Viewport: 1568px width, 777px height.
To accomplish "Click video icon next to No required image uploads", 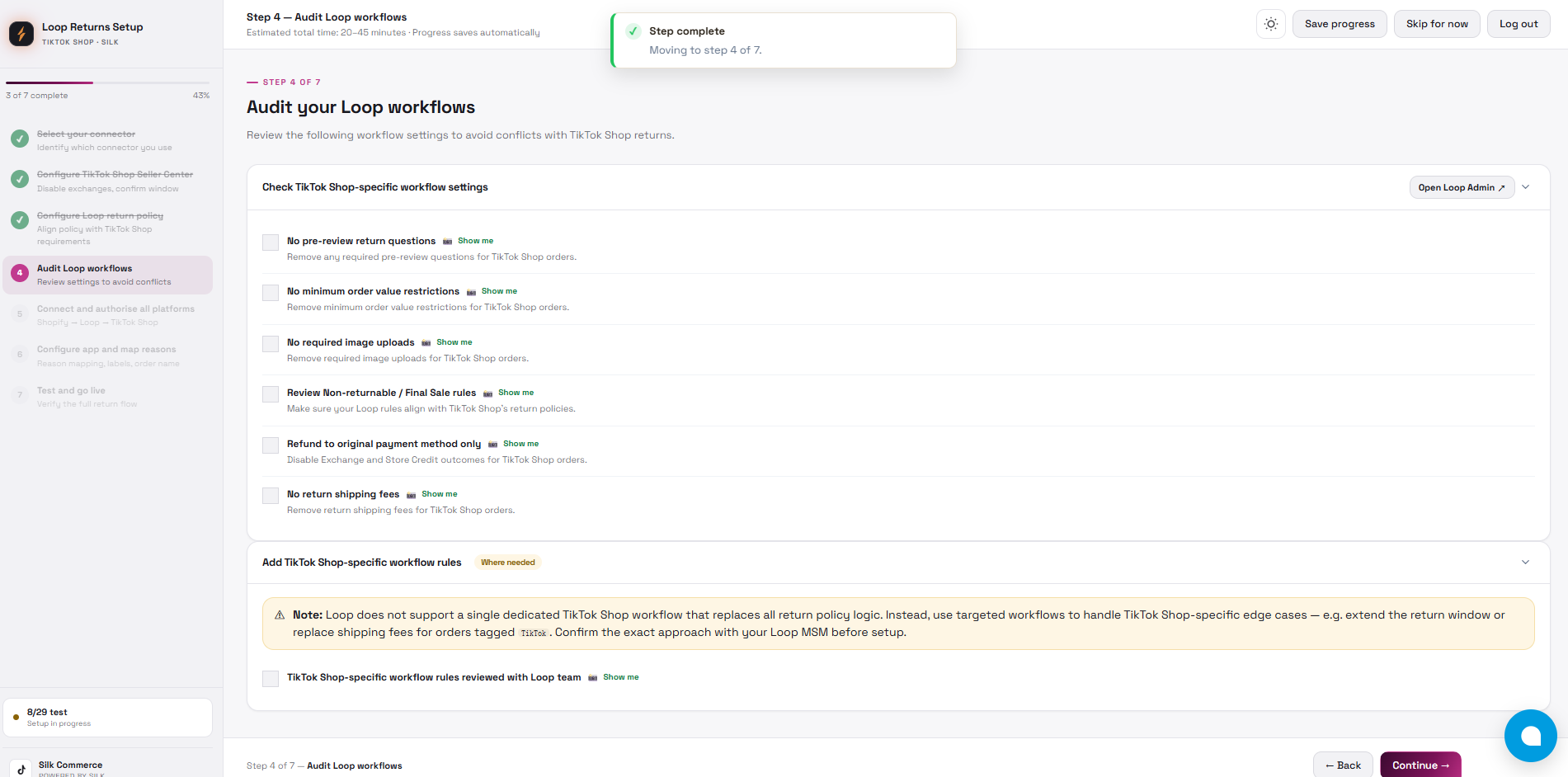I will tap(426, 343).
